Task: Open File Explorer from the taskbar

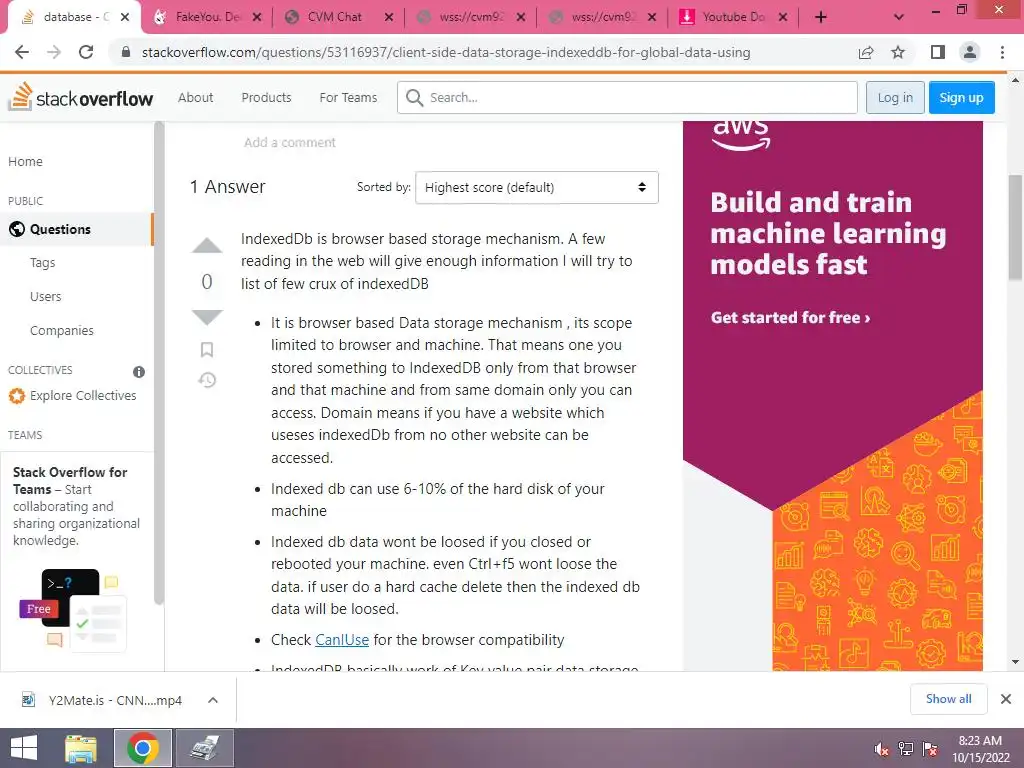Action: click(81, 748)
